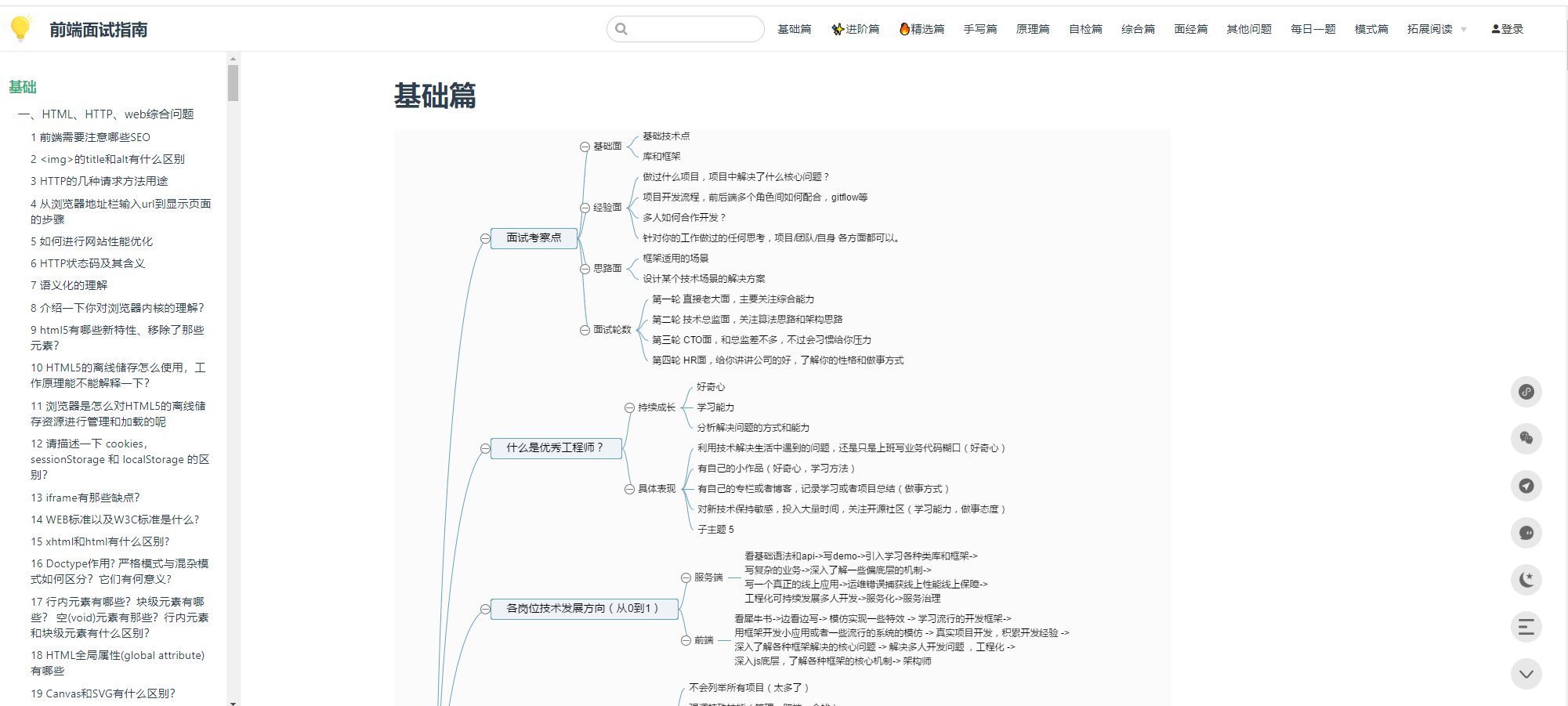Collapse the 服务端 branch circle
This screenshot has height=706, width=1568.
click(x=686, y=577)
